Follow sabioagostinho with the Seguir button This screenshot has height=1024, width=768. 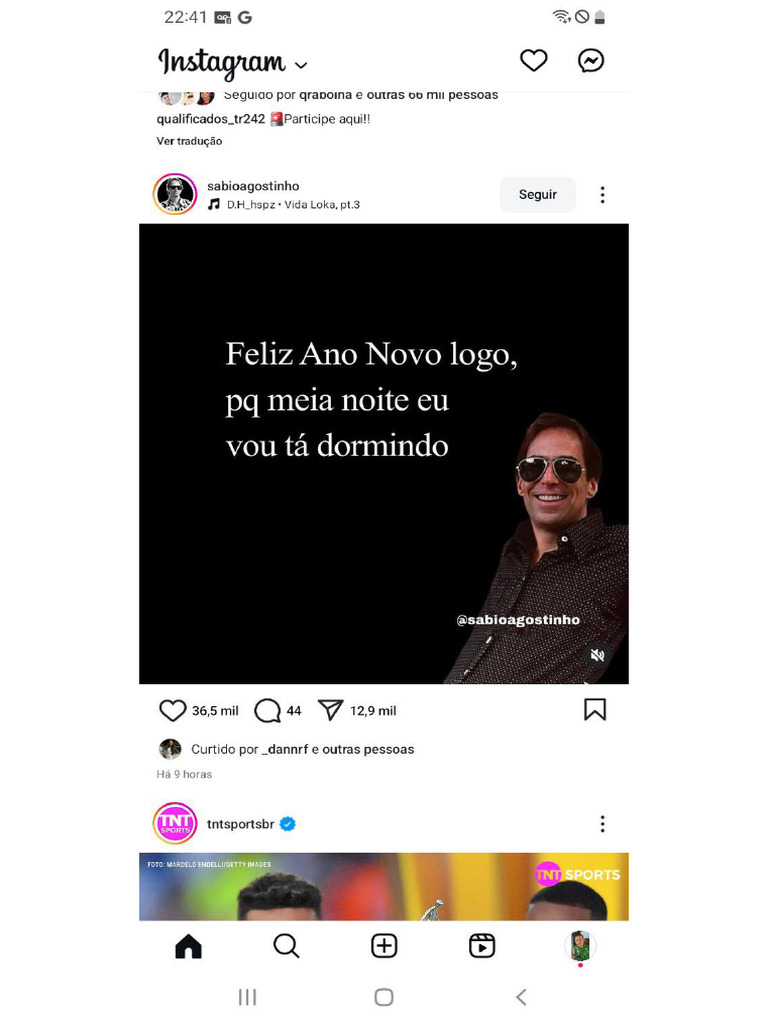(x=537, y=195)
